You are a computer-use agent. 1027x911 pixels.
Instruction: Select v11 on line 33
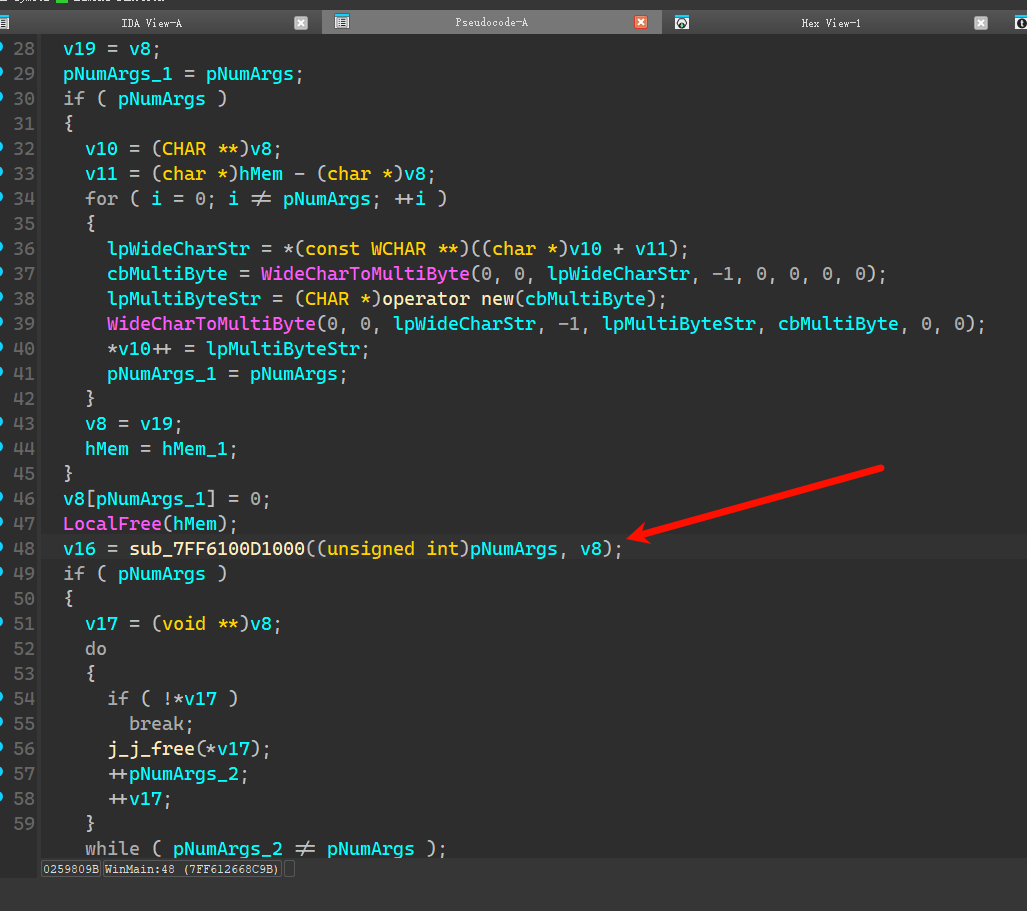point(102,174)
